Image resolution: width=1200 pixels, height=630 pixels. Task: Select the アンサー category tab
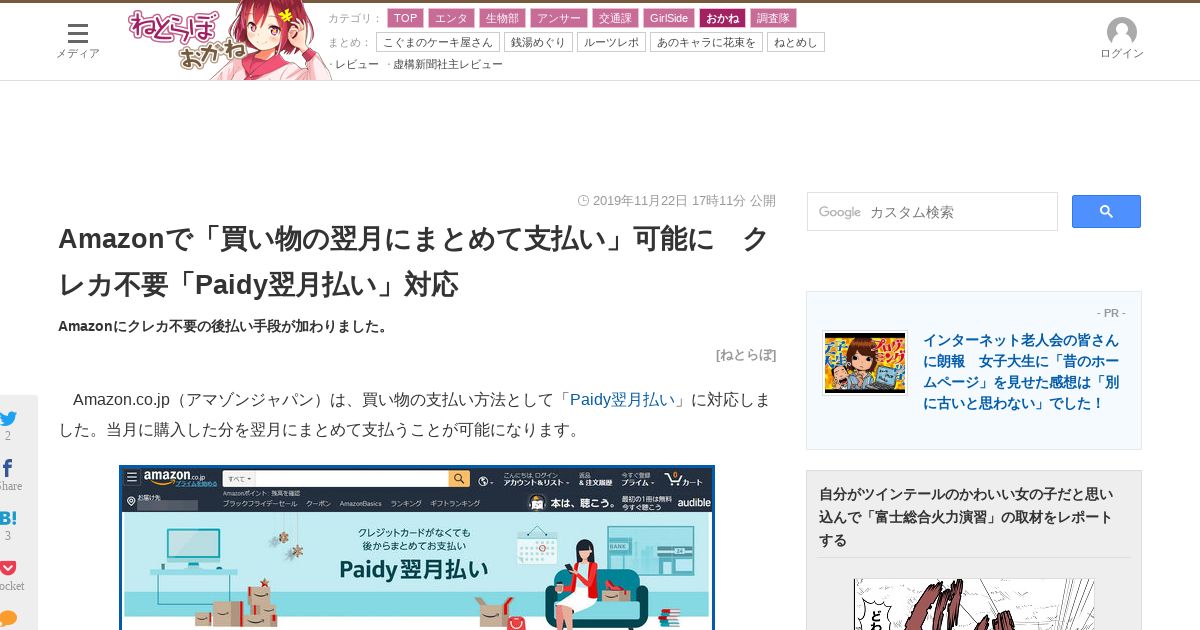tap(559, 18)
